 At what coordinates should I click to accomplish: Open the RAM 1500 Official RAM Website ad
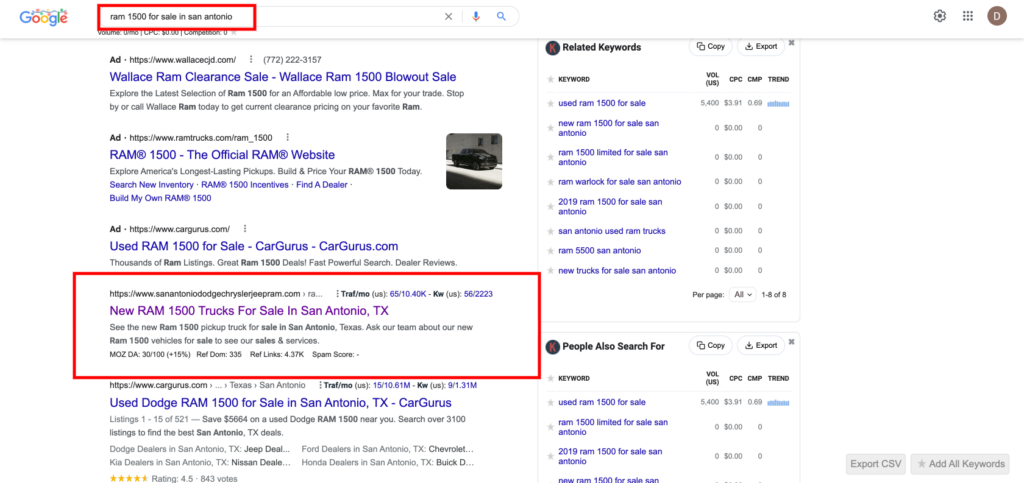[222, 155]
